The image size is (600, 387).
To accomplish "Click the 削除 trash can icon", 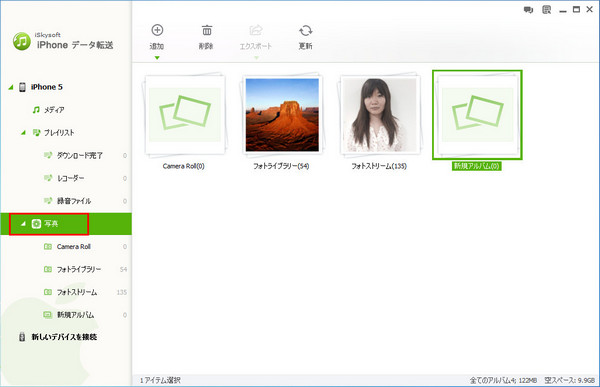I will point(207,30).
